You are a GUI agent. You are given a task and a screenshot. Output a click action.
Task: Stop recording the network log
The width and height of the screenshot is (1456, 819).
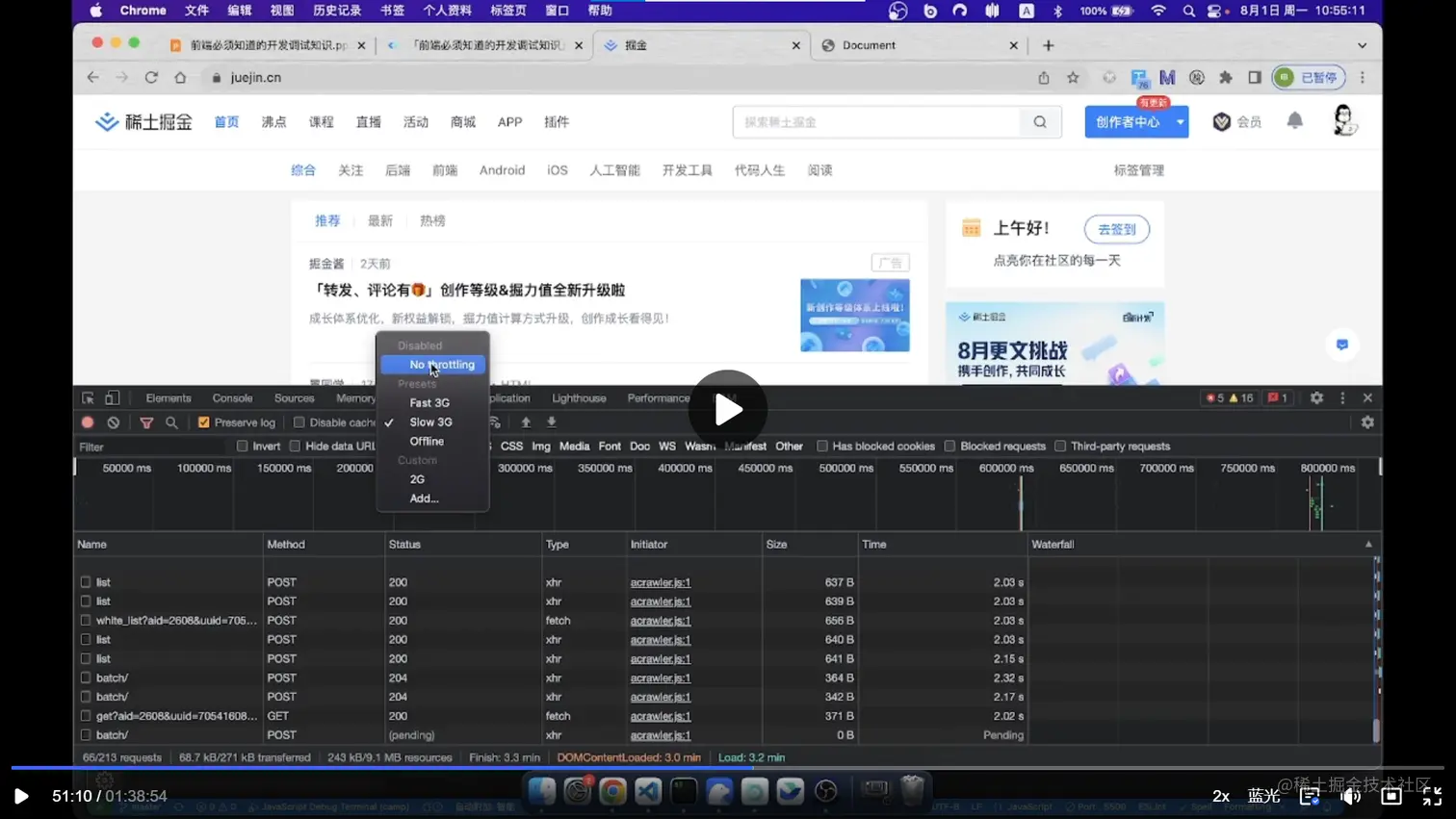pos(88,422)
